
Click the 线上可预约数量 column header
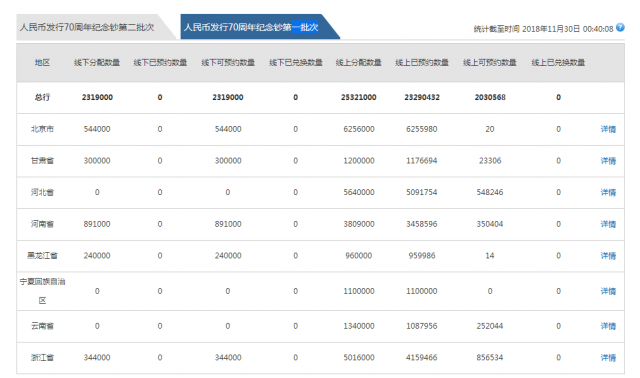point(490,62)
